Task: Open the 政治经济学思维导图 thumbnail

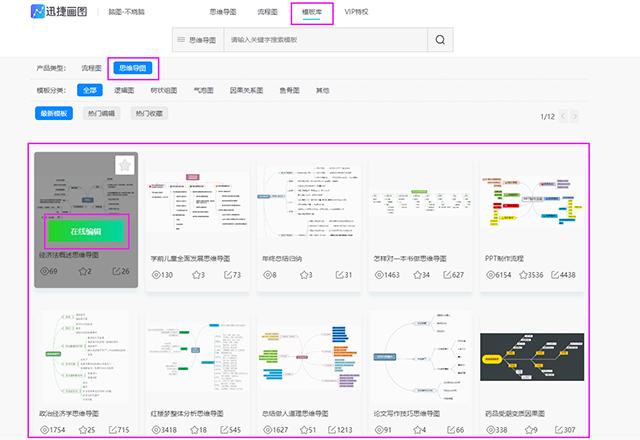Action: [x=86, y=357]
